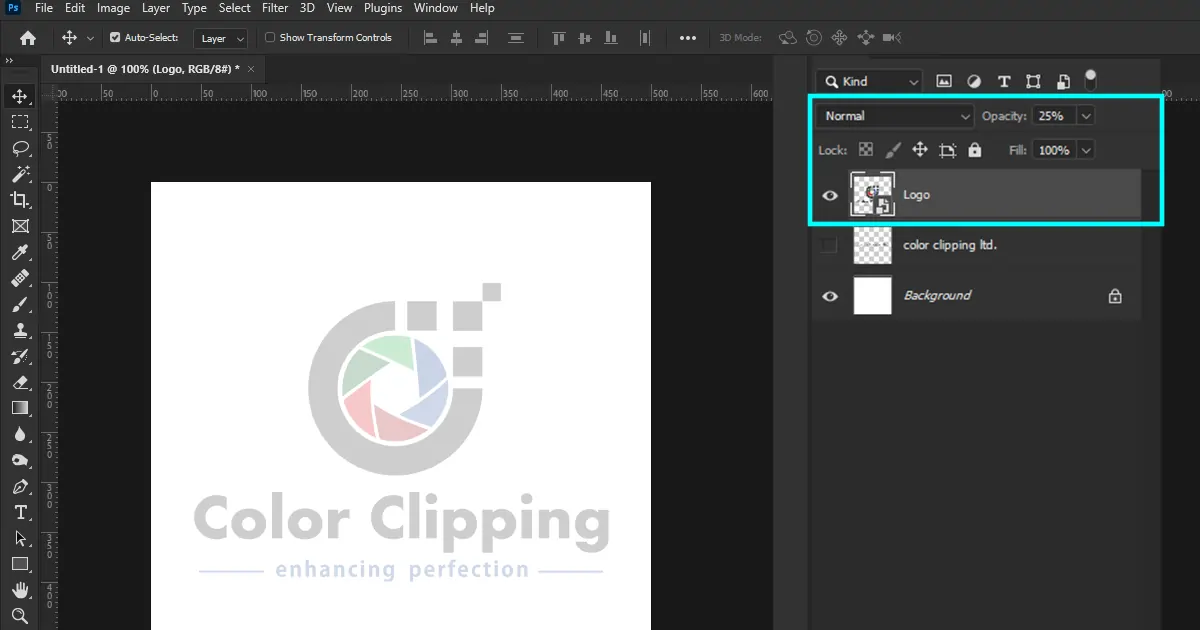The height and width of the screenshot is (630, 1200).
Task: Click the Logo layer thumbnail
Action: click(872, 194)
